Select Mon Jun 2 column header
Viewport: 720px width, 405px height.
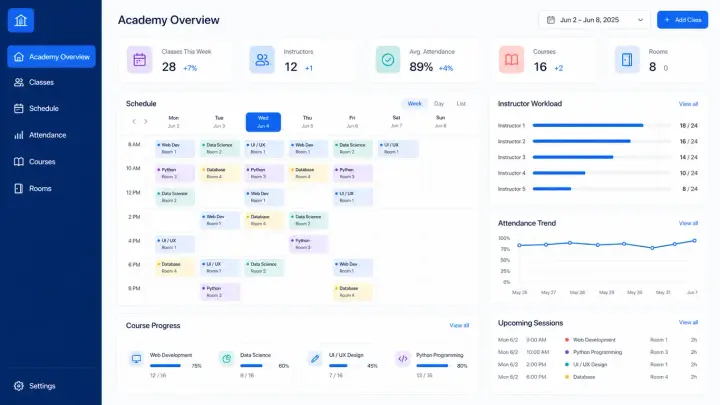[x=174, y=122]
